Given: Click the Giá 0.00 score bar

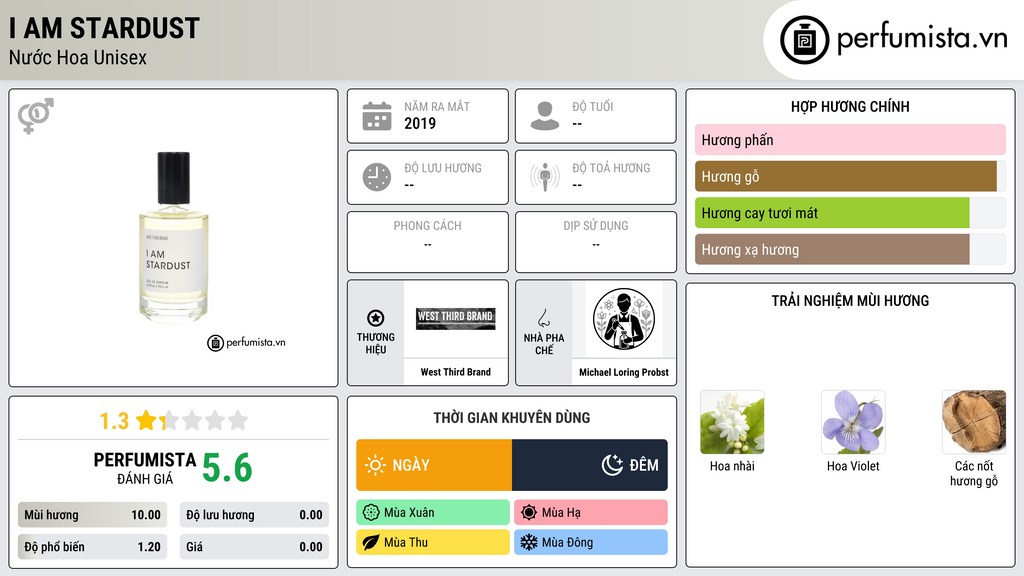Looking at the screenshot, I should coord(254,547).
